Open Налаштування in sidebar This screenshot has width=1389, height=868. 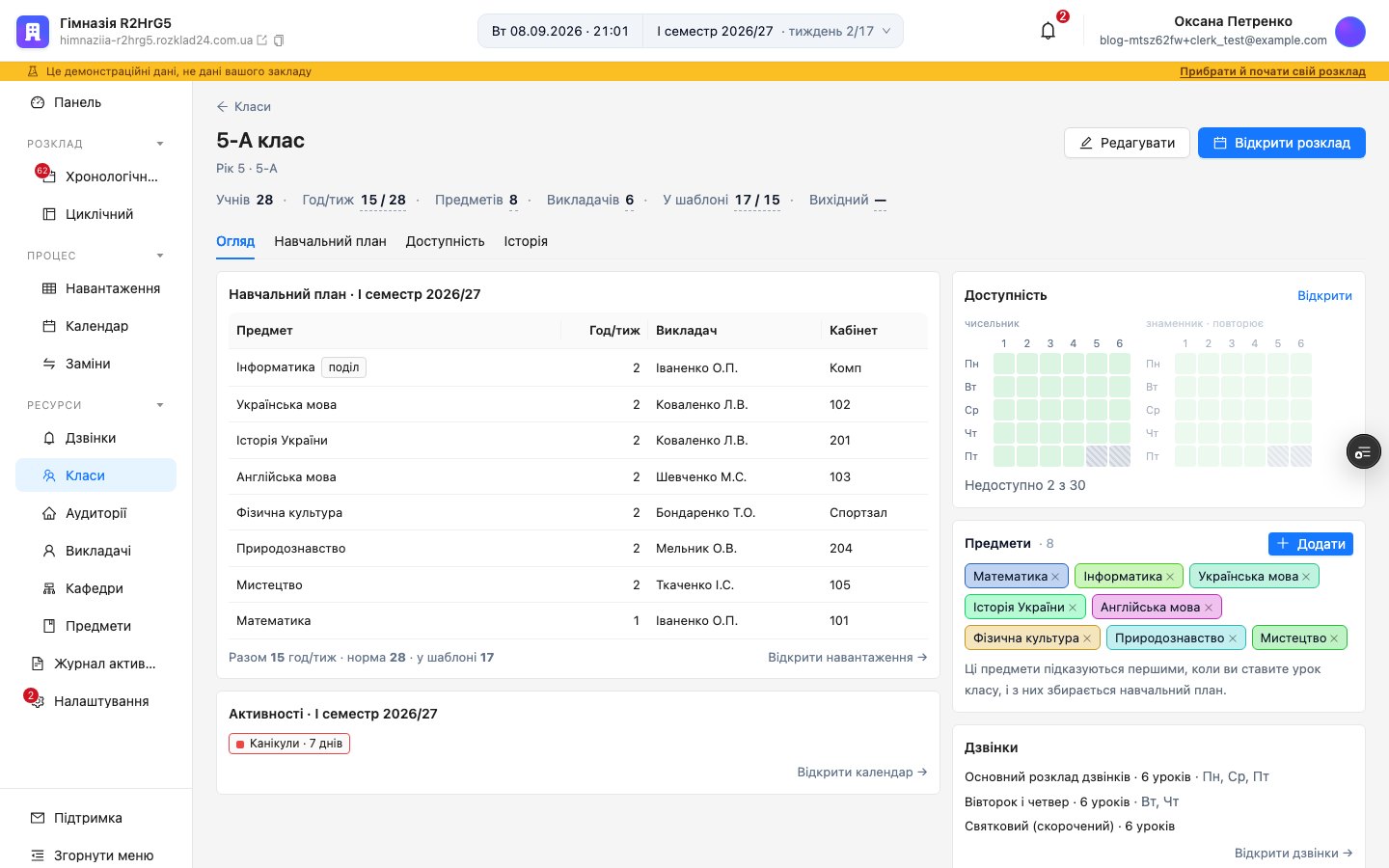tap(96, 701)
